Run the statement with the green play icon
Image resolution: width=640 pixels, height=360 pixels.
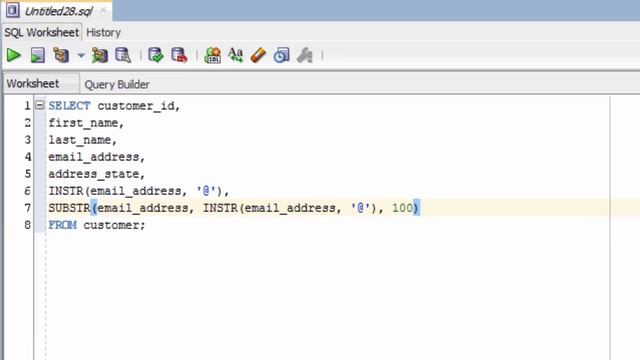tap(13, 55)
